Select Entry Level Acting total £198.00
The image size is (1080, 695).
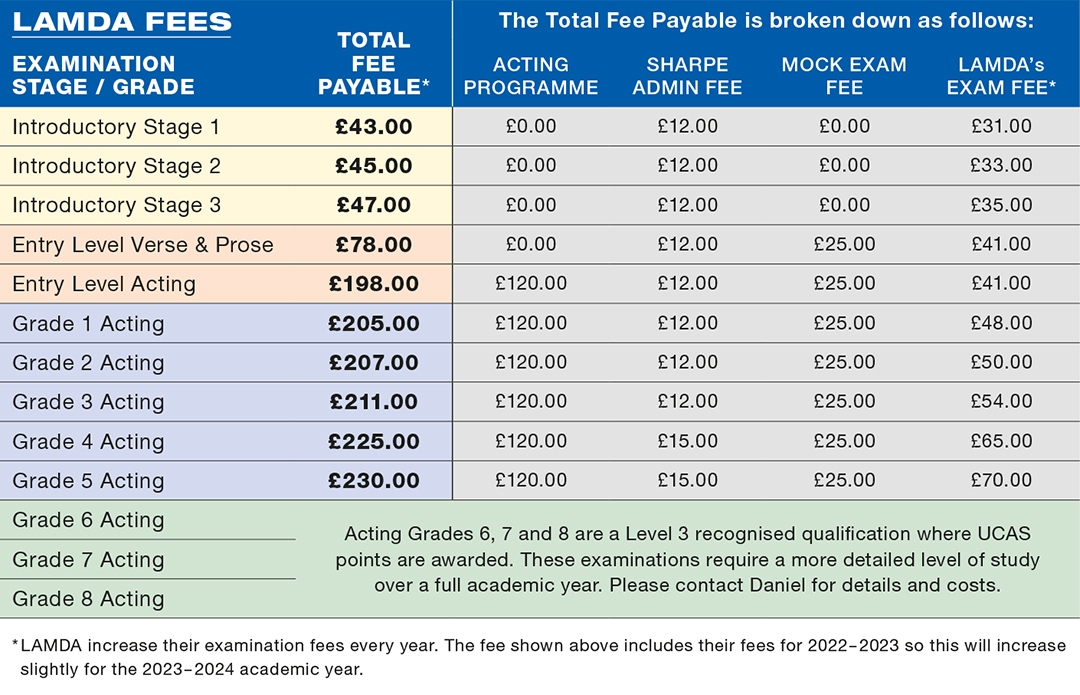(x=374, y=284)
